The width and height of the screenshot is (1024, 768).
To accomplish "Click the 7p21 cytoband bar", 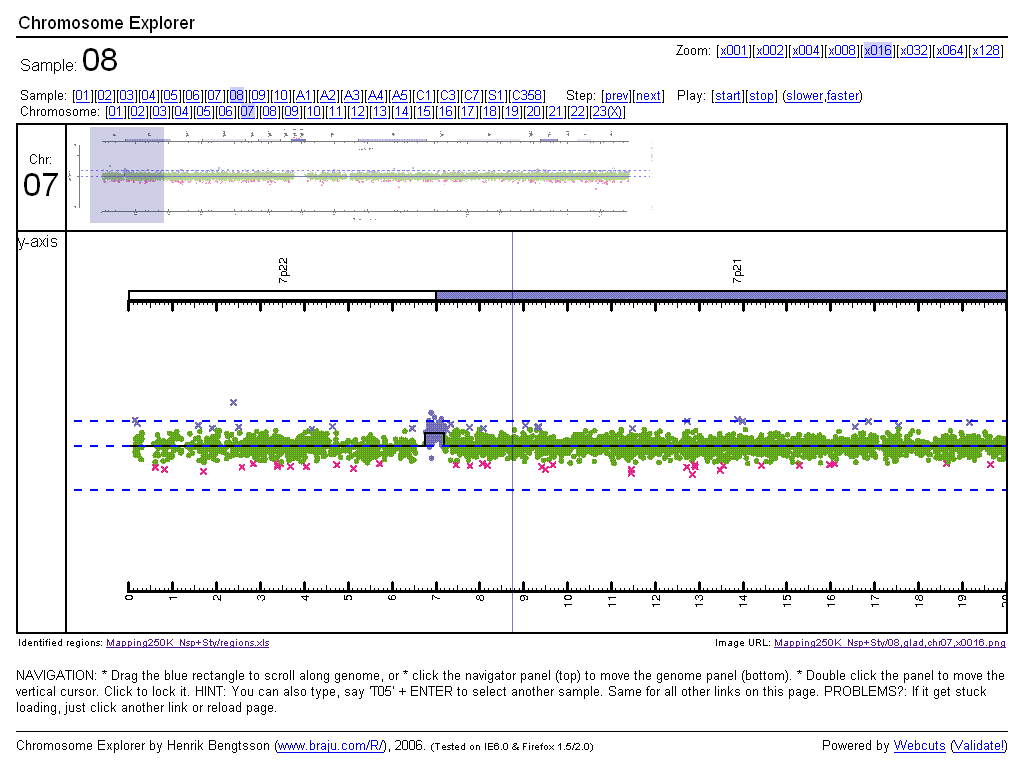I will [x=720, y=295].
